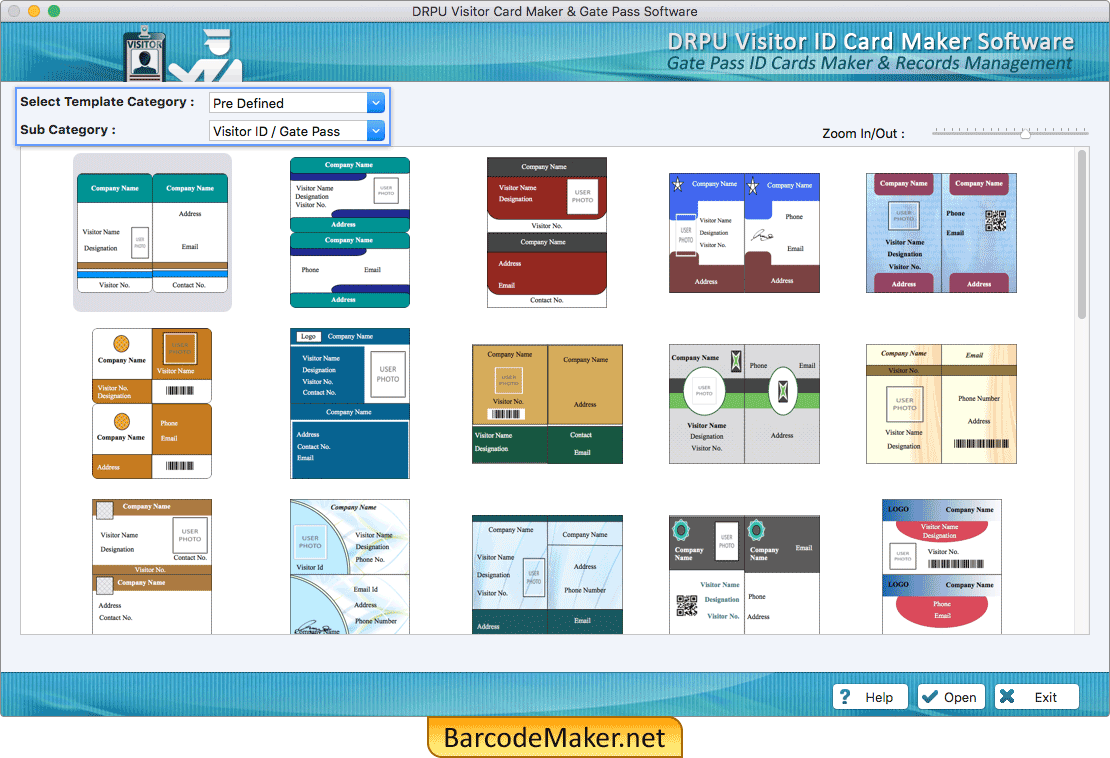Select the blue LOGO template with red ovals
Image resolution: width=1110 pixels, height=758 pixels.
(x=942, y=566)
